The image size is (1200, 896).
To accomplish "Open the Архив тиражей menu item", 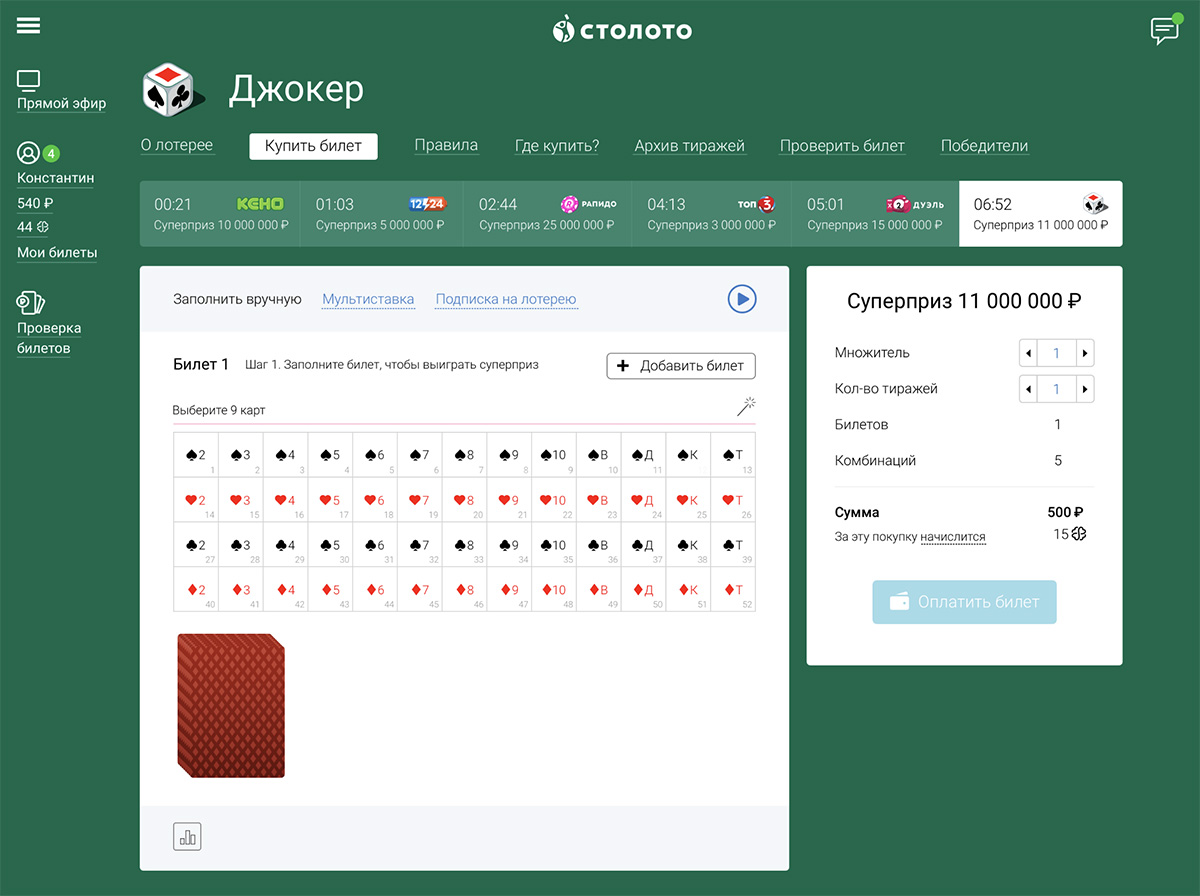I will click(689, 146).
